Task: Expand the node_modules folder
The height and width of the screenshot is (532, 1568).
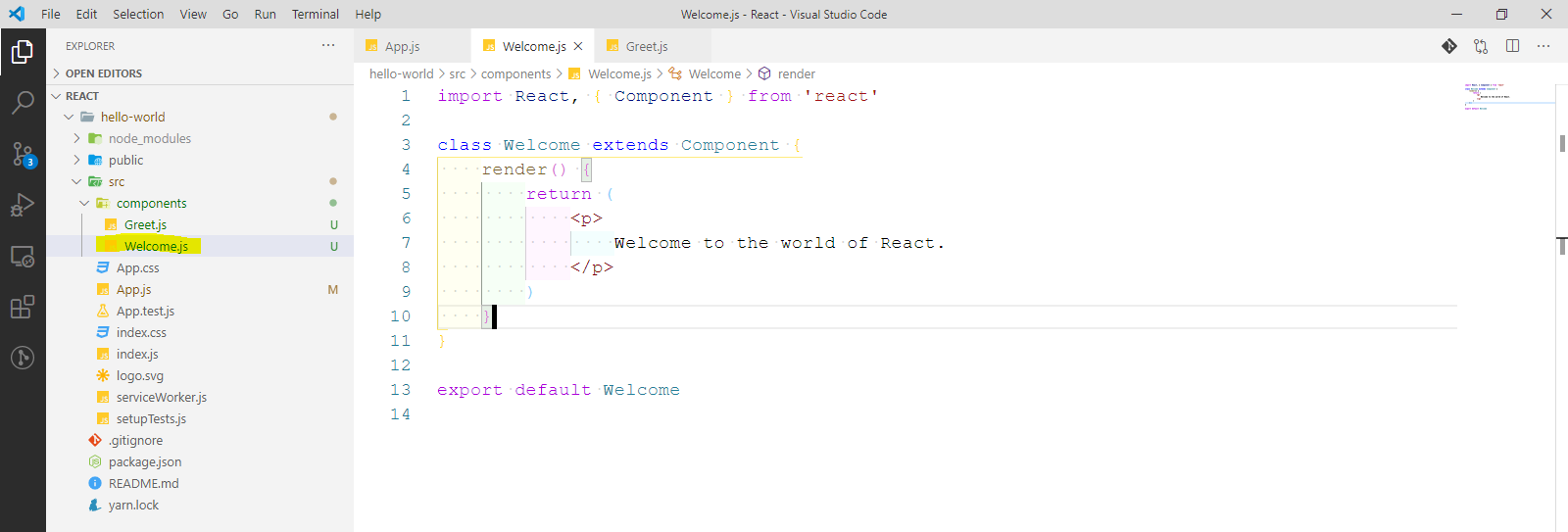Action: pos(200,138)
